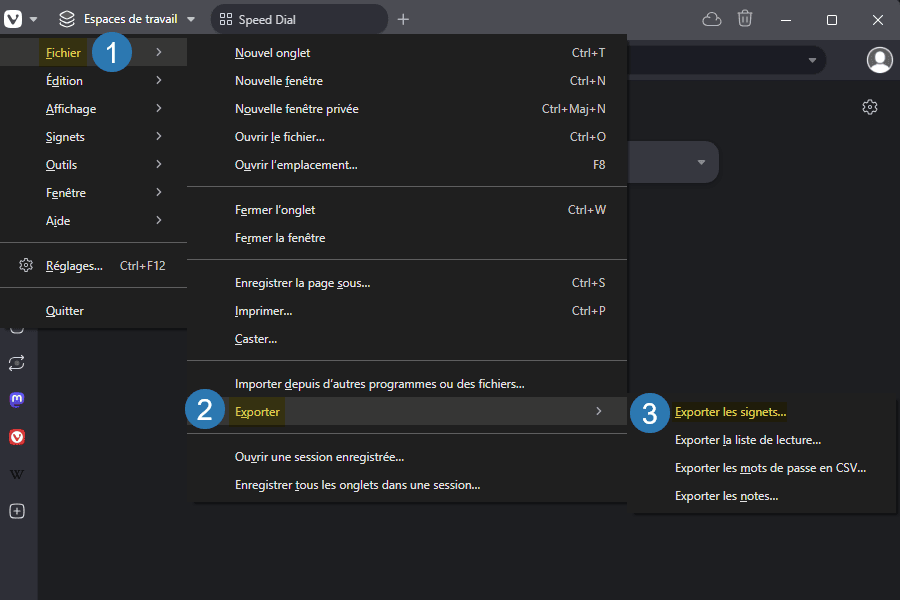900x600 pixels.
Task: Expand the Exporter submenu chevron
Action: coord(598,410)
